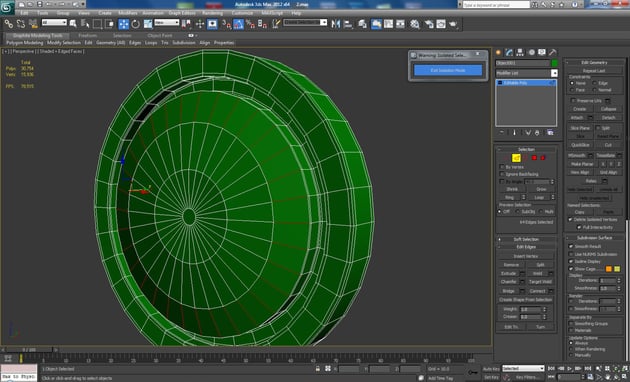Switch to the Object Paint ribbon tab
The width and height of the screenshot is (630, 382).
tap(160, 35)
